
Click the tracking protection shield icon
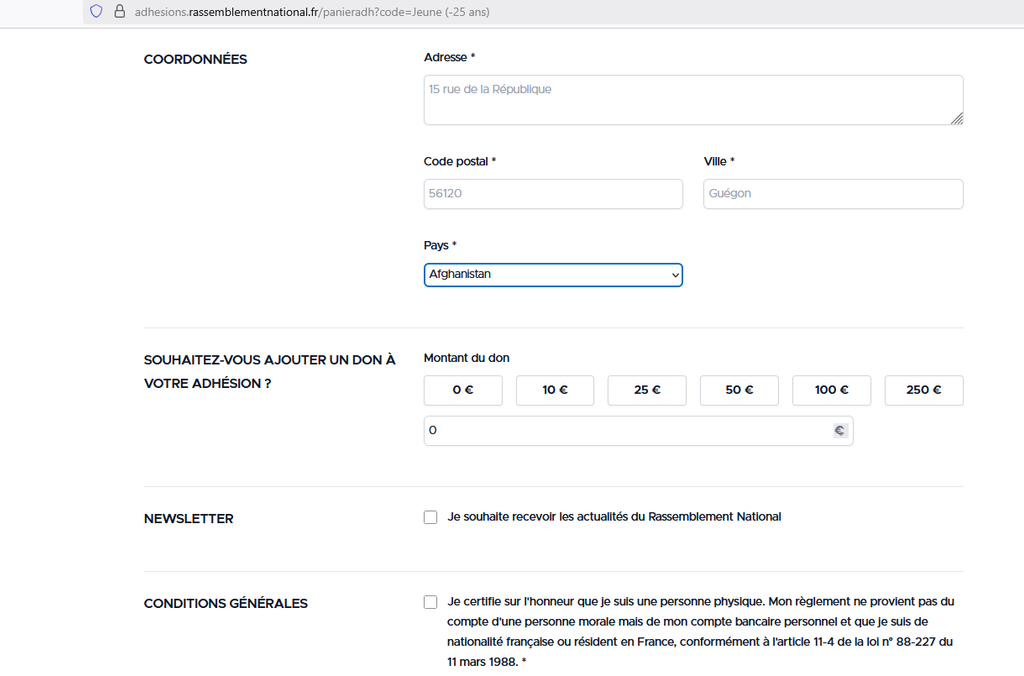(96, 12)
